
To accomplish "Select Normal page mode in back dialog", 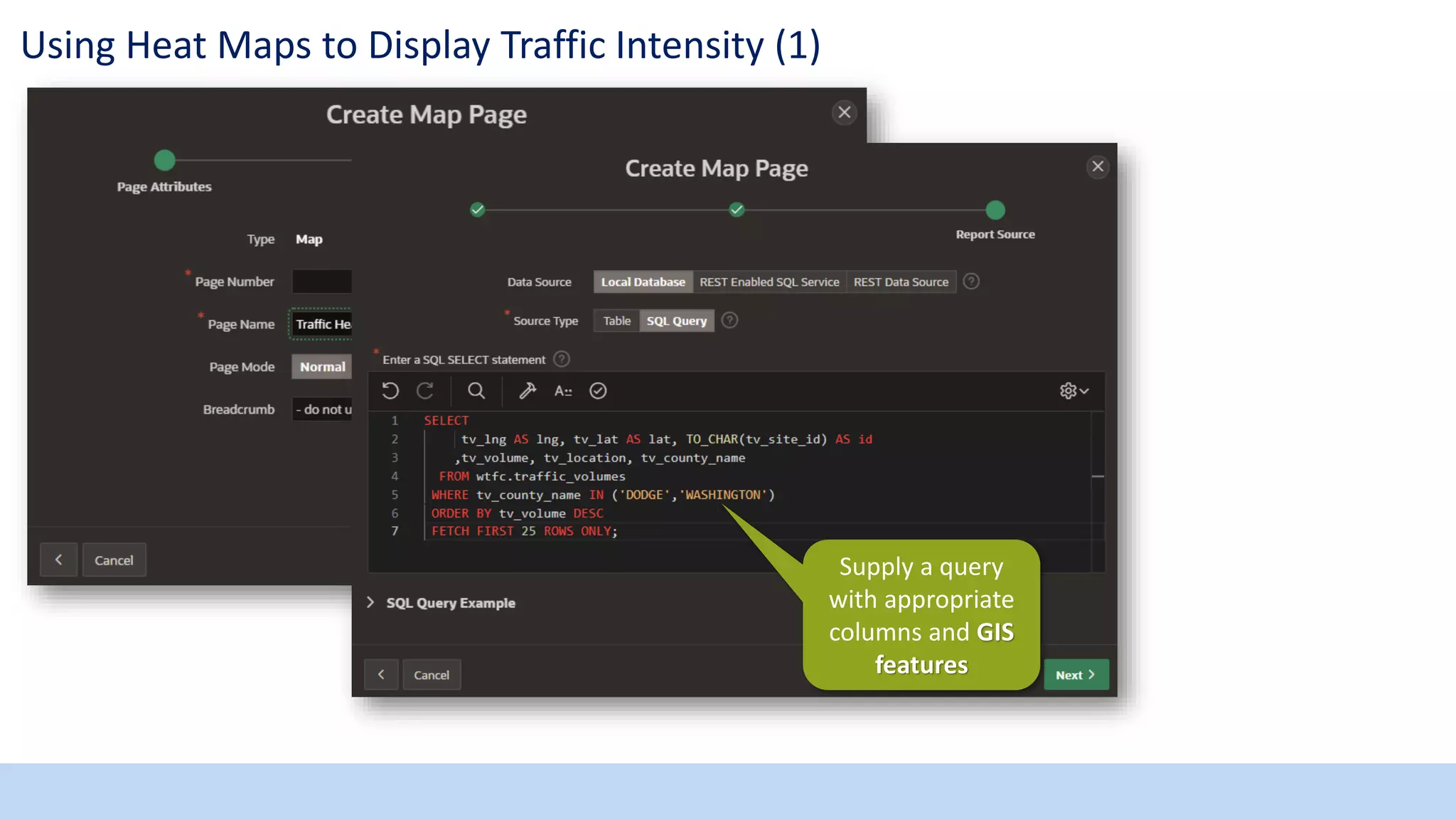I will [x=322, y=367].
